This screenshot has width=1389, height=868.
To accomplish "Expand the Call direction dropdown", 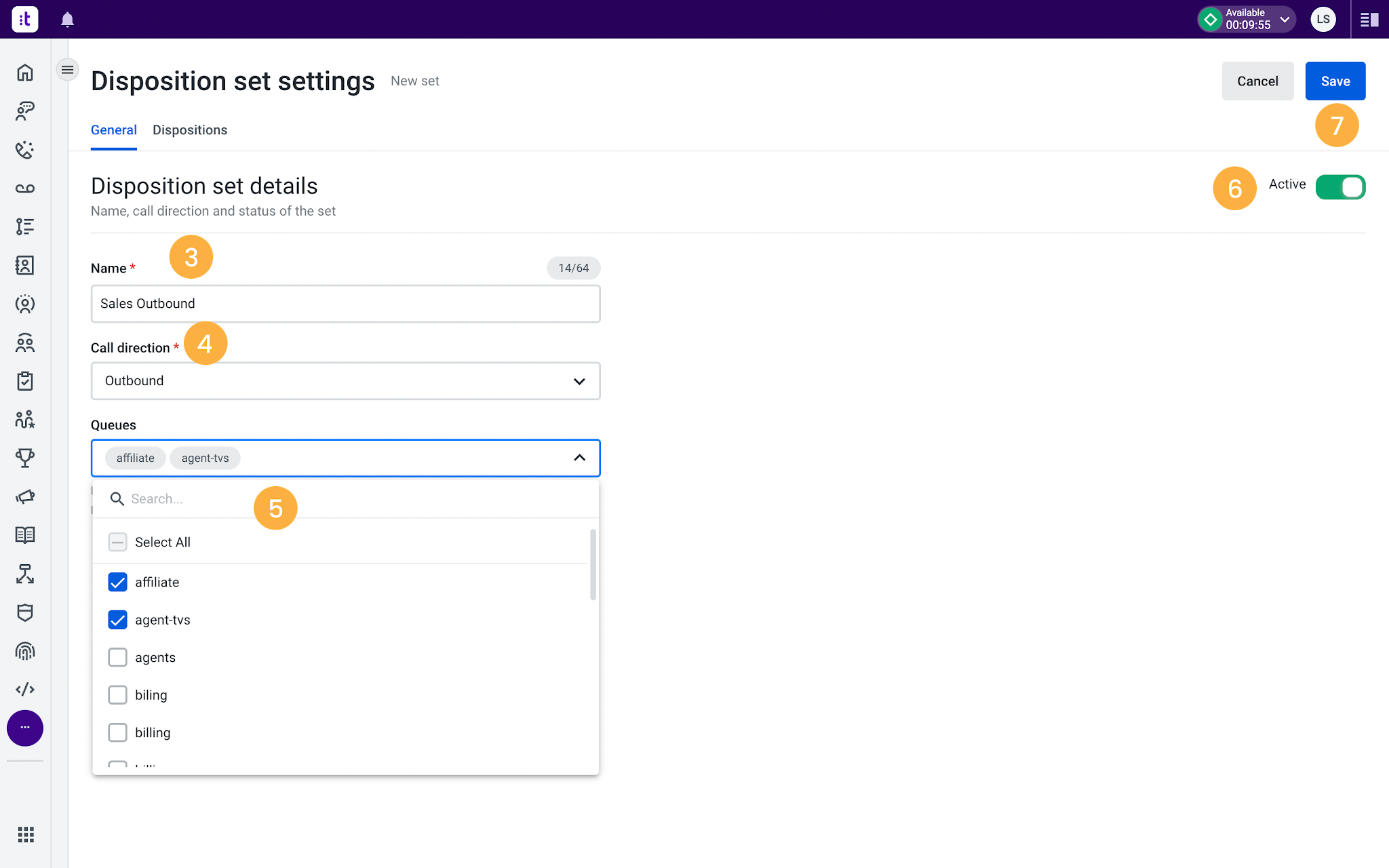I will (345, 380).
